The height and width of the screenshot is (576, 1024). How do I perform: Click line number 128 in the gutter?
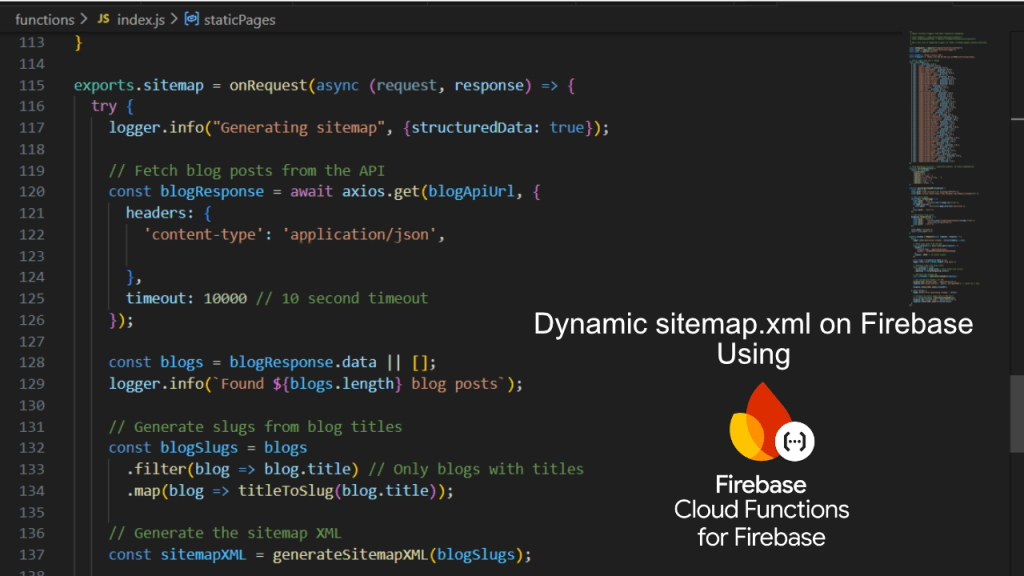pyautogui.click(x=31, y=362)
